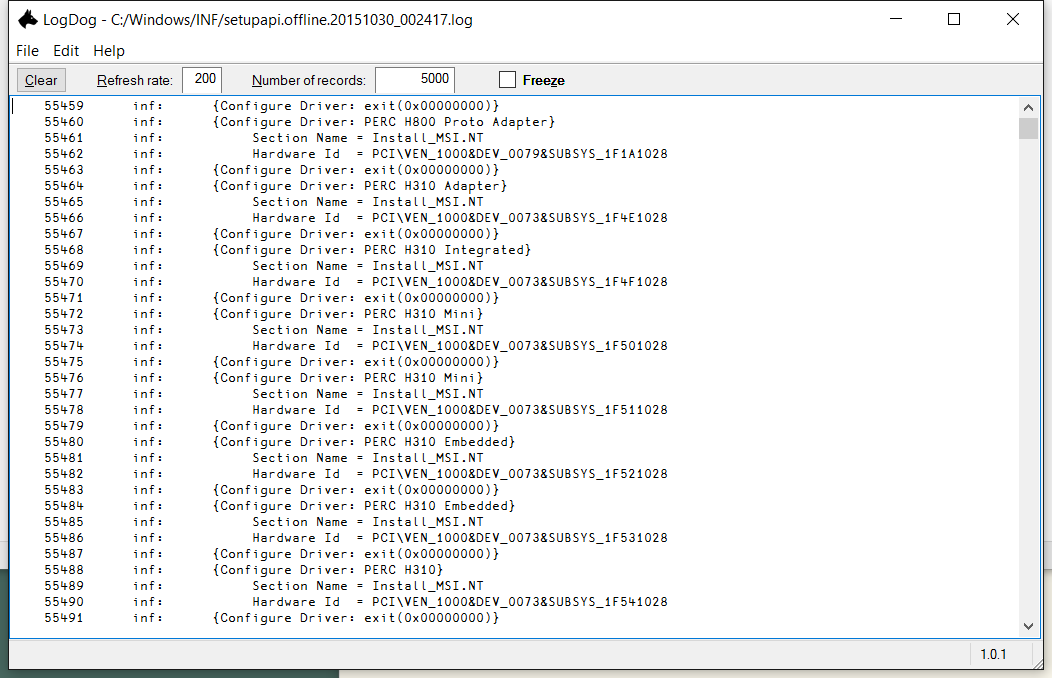Click version 1.0.1 in status bar
The height and width of the screenshot is (678, 1052).
pos(994,655)
